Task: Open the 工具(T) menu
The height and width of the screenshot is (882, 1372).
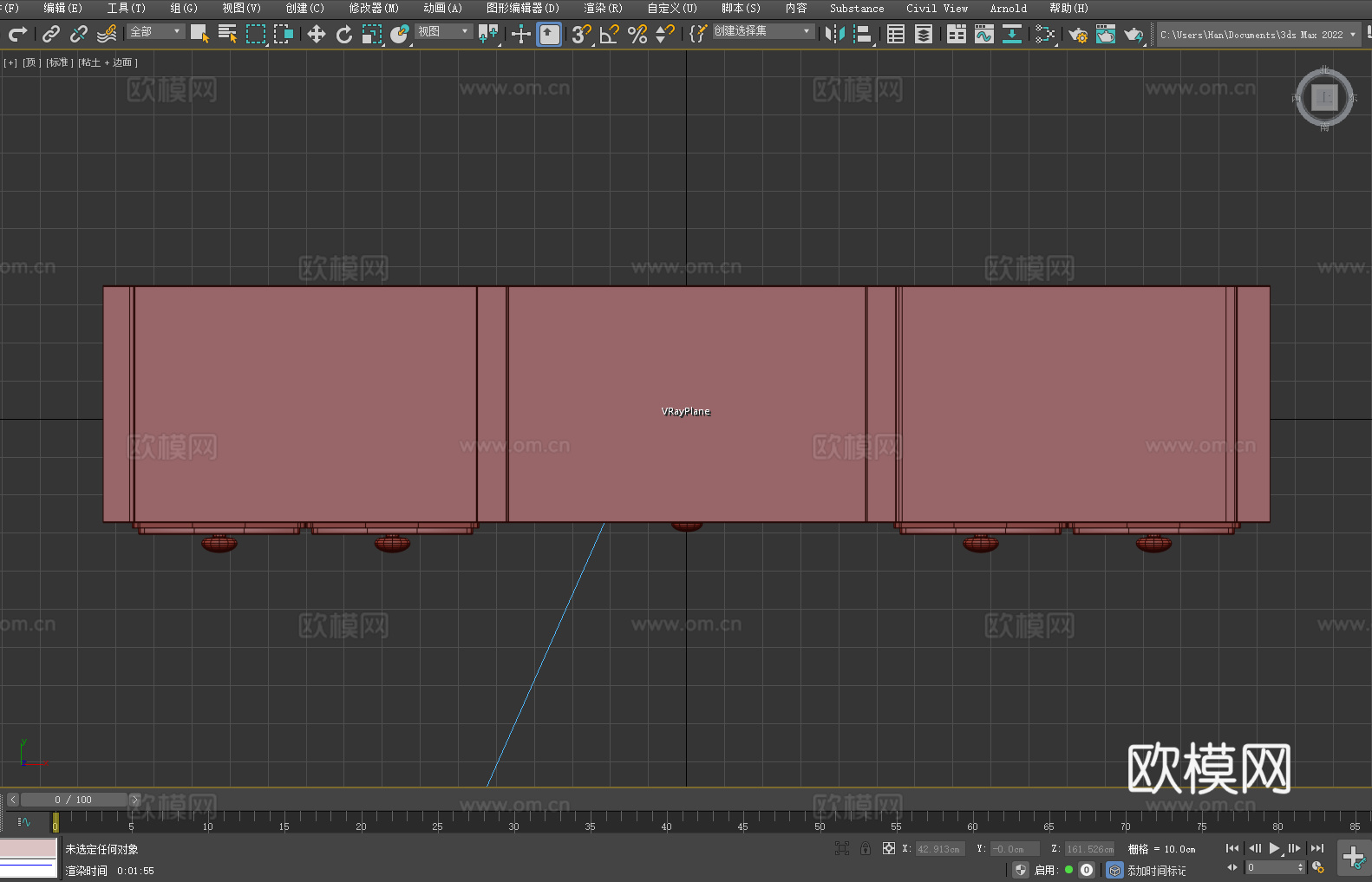Action: tap(126, 8)
